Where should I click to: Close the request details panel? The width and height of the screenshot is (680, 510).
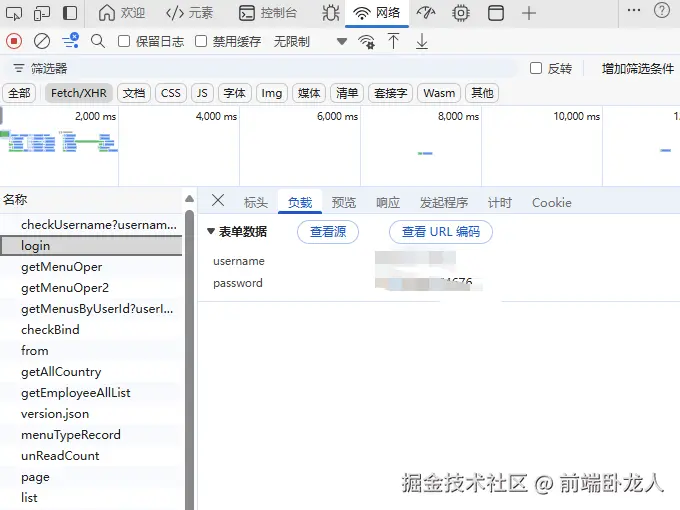[x=218, y=200]
